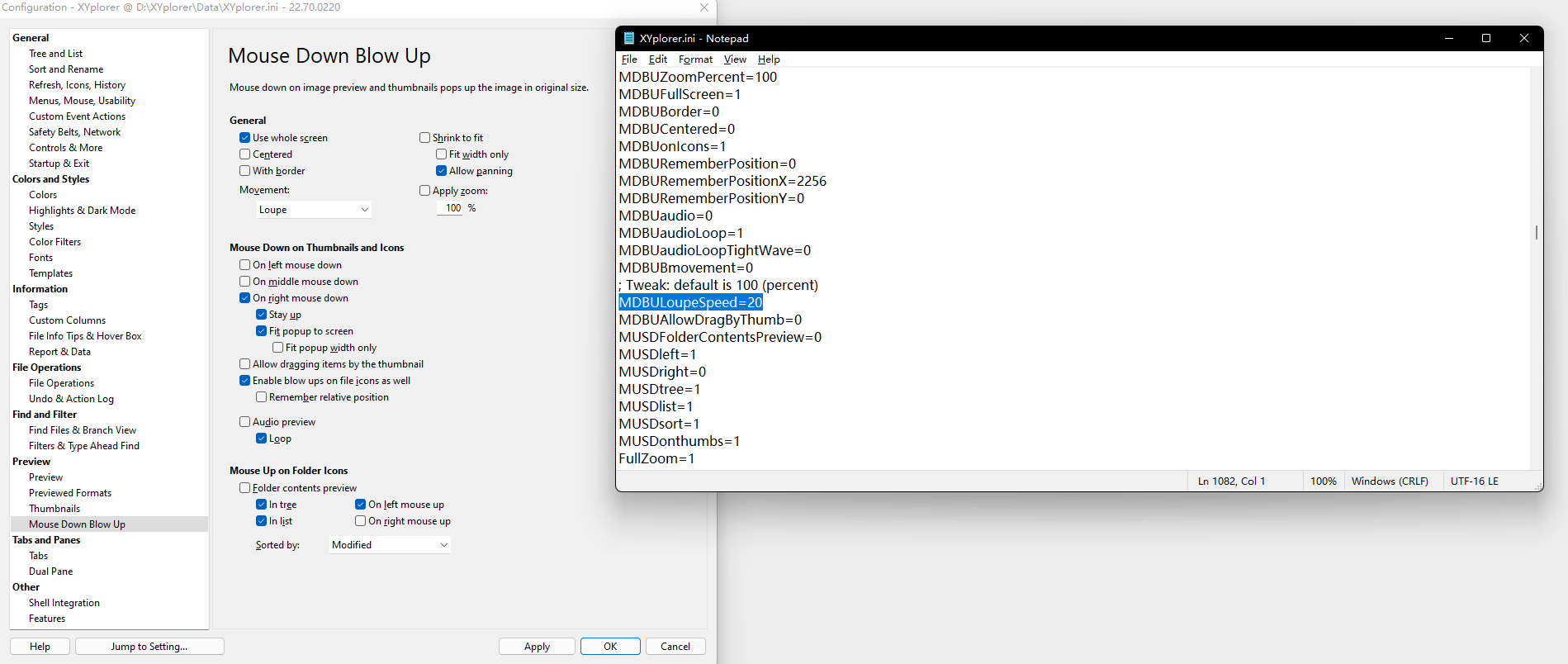The width and height of the screenshot is (1568, 664).
Task: Click the Cancel button
Action: click(675, 647)
